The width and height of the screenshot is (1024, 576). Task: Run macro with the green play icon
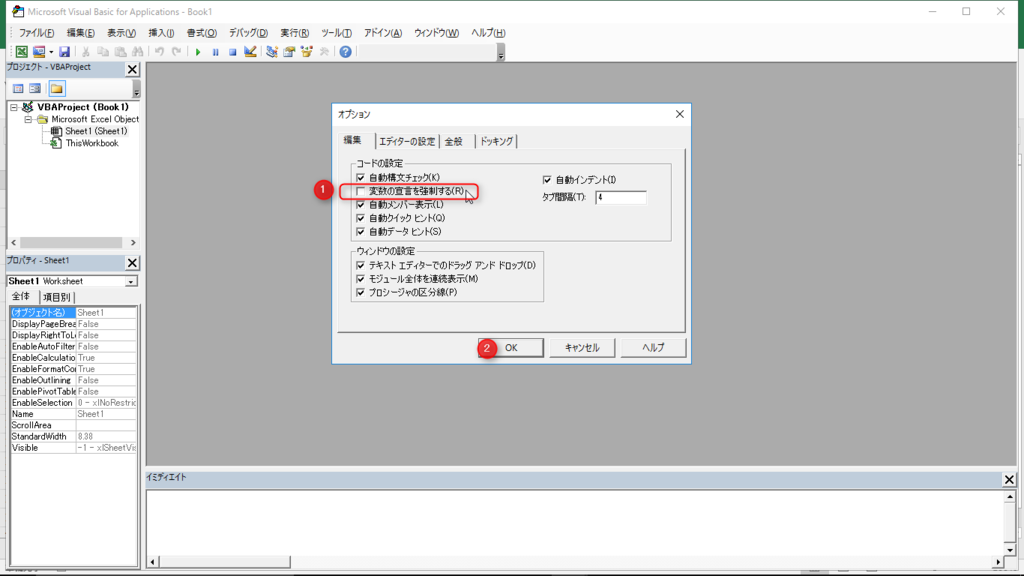[198, 52]
